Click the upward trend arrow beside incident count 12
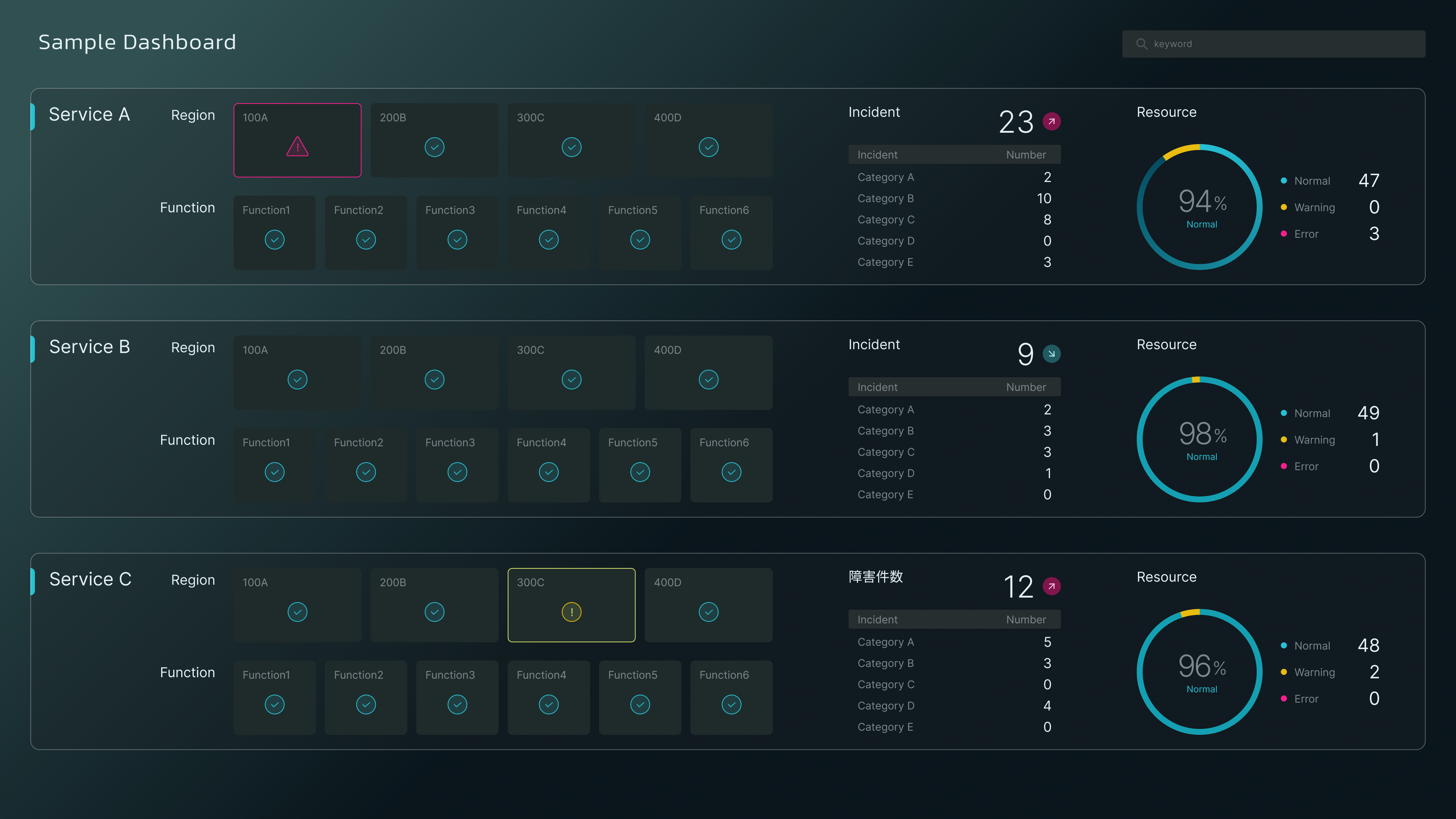The image size is (1456, 819). [x=1051, y=586]
